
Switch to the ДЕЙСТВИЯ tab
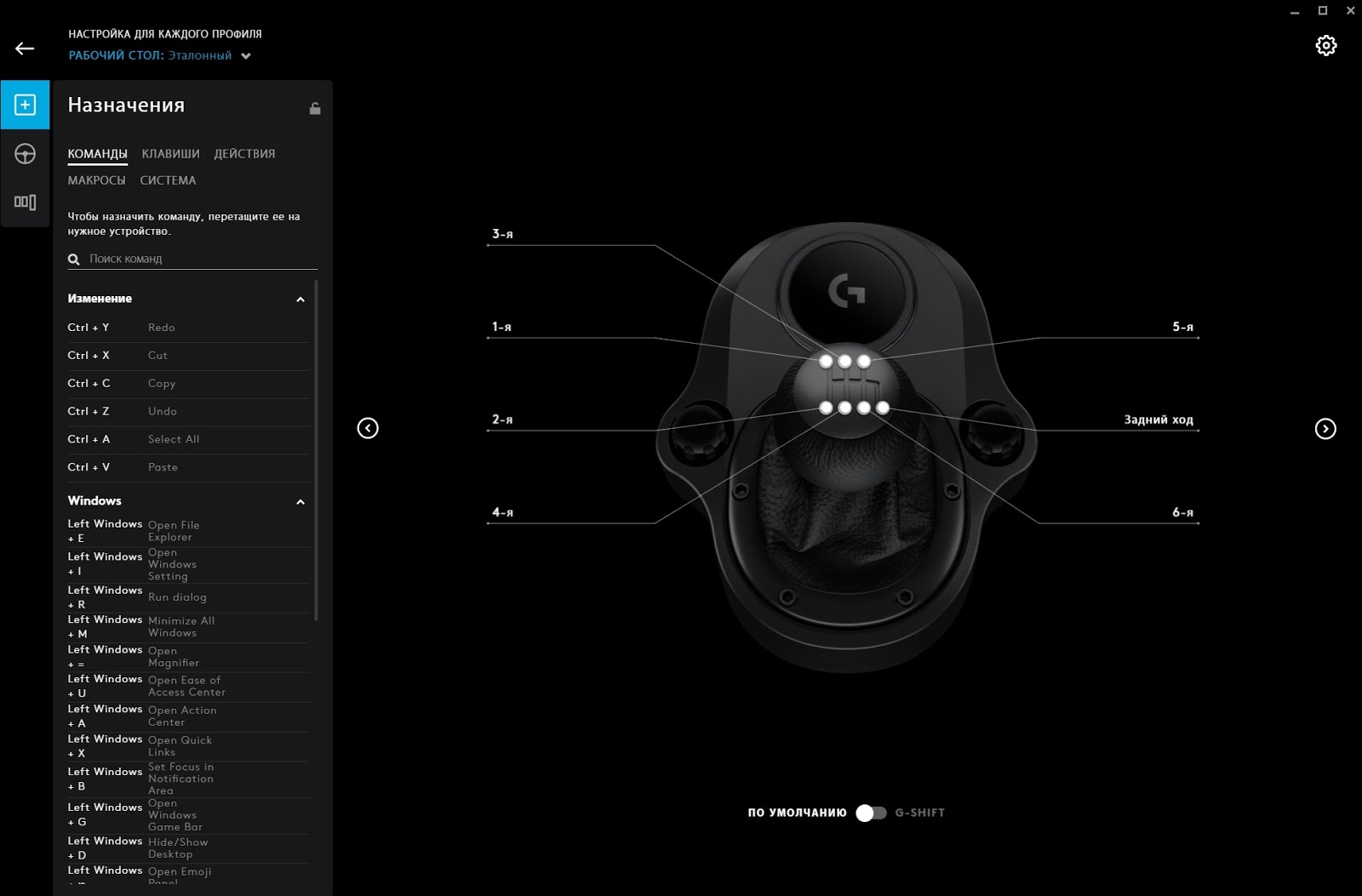(245, 154)
